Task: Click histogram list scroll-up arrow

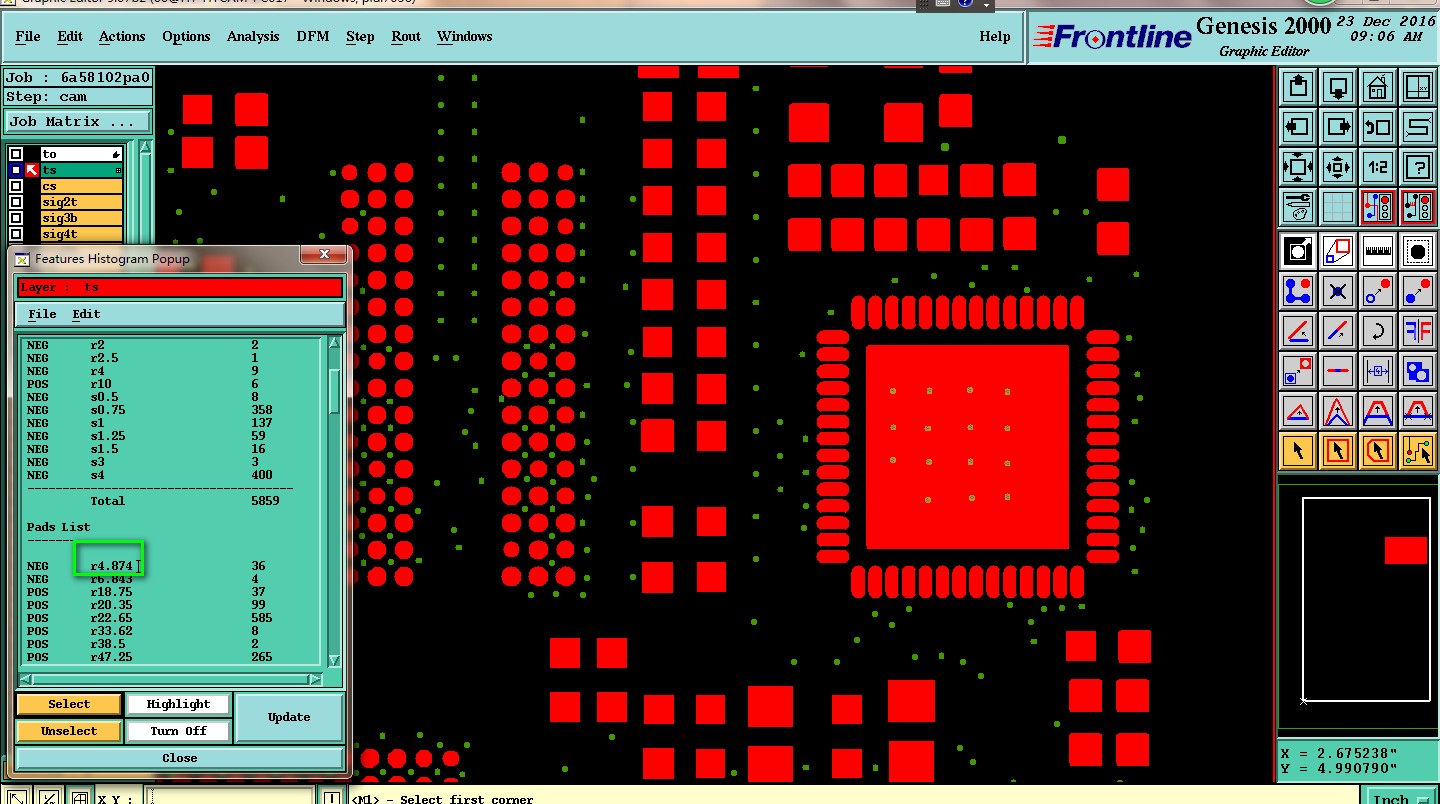Action: 335,344
